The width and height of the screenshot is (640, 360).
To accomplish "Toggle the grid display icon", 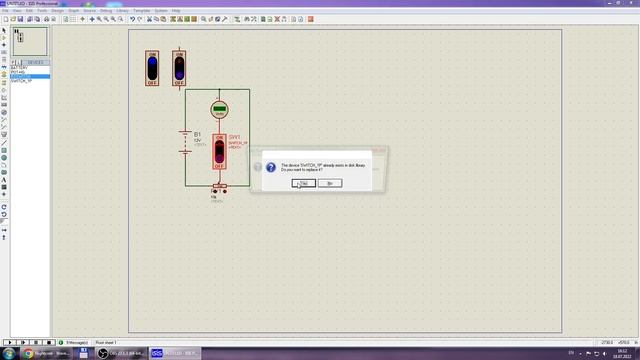I will [x=73, y=19].
